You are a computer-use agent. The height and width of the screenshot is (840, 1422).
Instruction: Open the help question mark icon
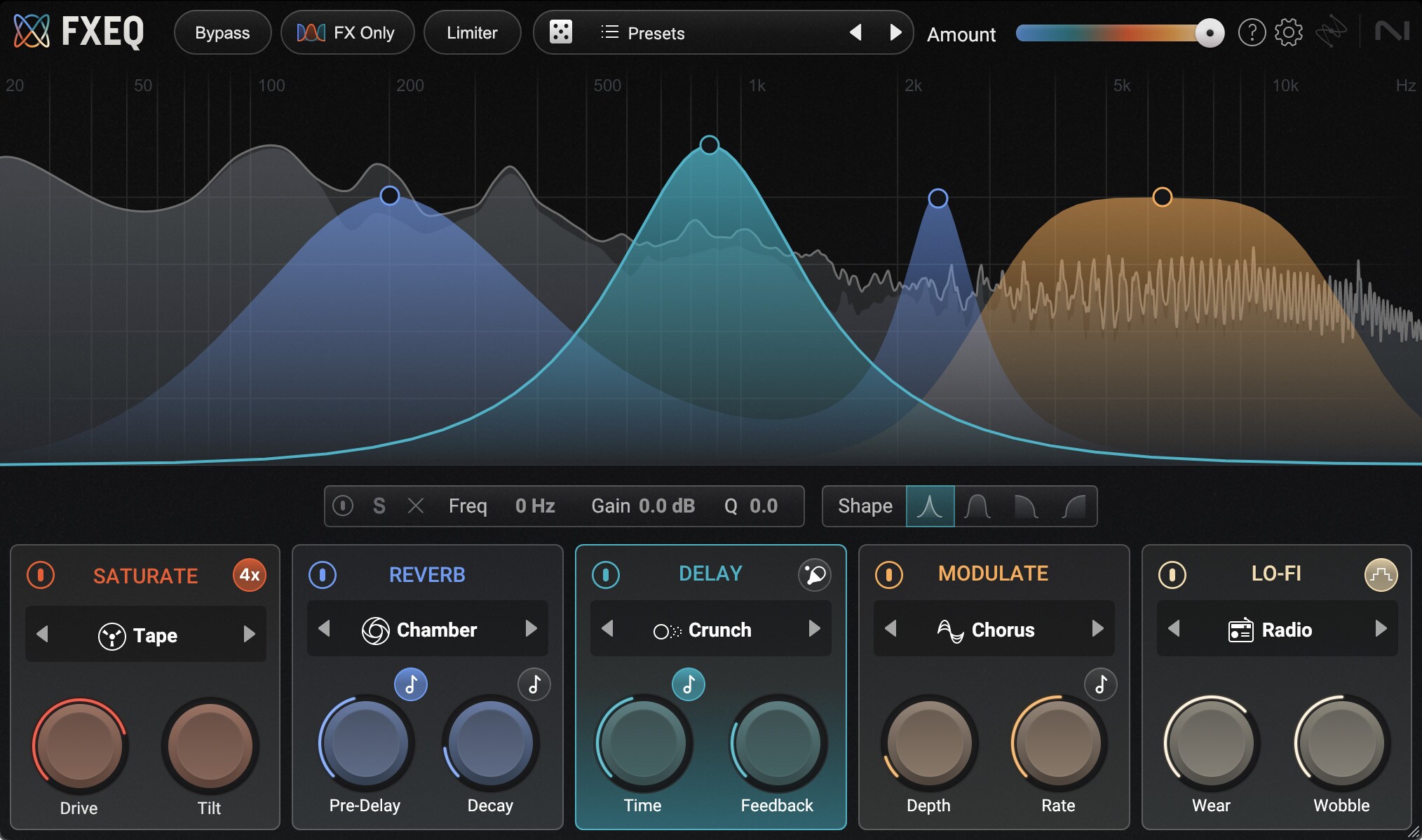(x=1252, y=32)
